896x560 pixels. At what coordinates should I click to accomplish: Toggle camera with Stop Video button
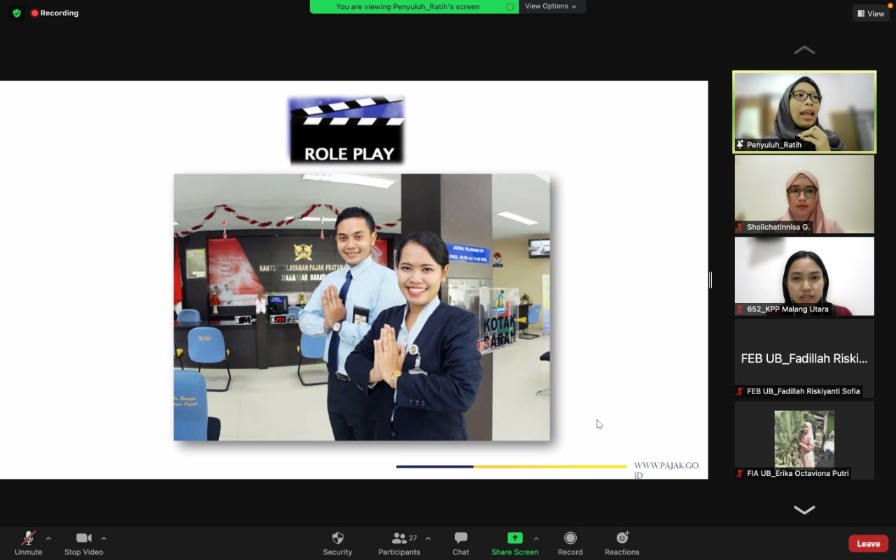coord(83,538)
